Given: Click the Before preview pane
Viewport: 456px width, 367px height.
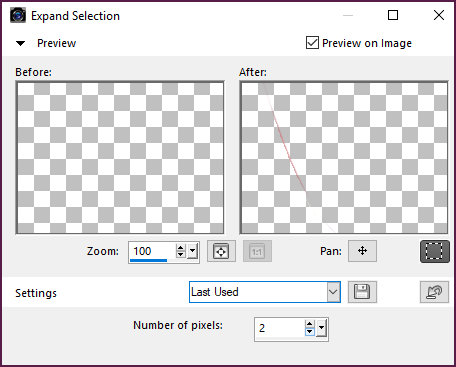Looking at the screenshot, I should 120,157.
